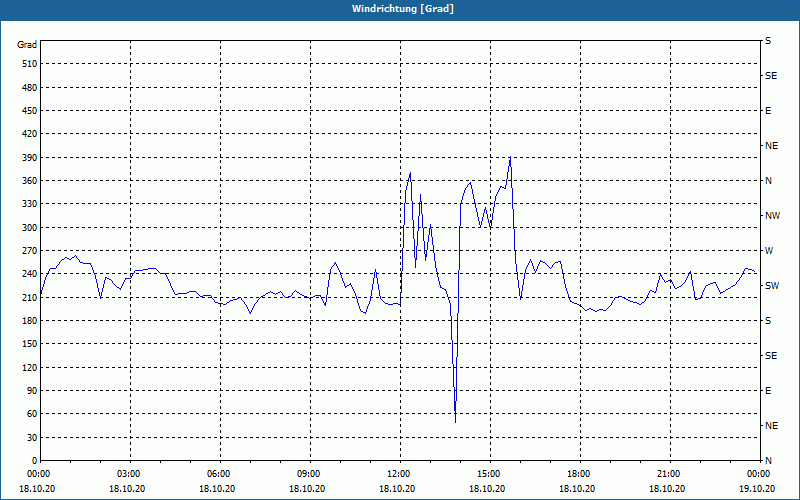Image resolution: width=800 pixels, height=500 pixels.
Task: Click the S compass label at 180 level
Action: point(768,321)
